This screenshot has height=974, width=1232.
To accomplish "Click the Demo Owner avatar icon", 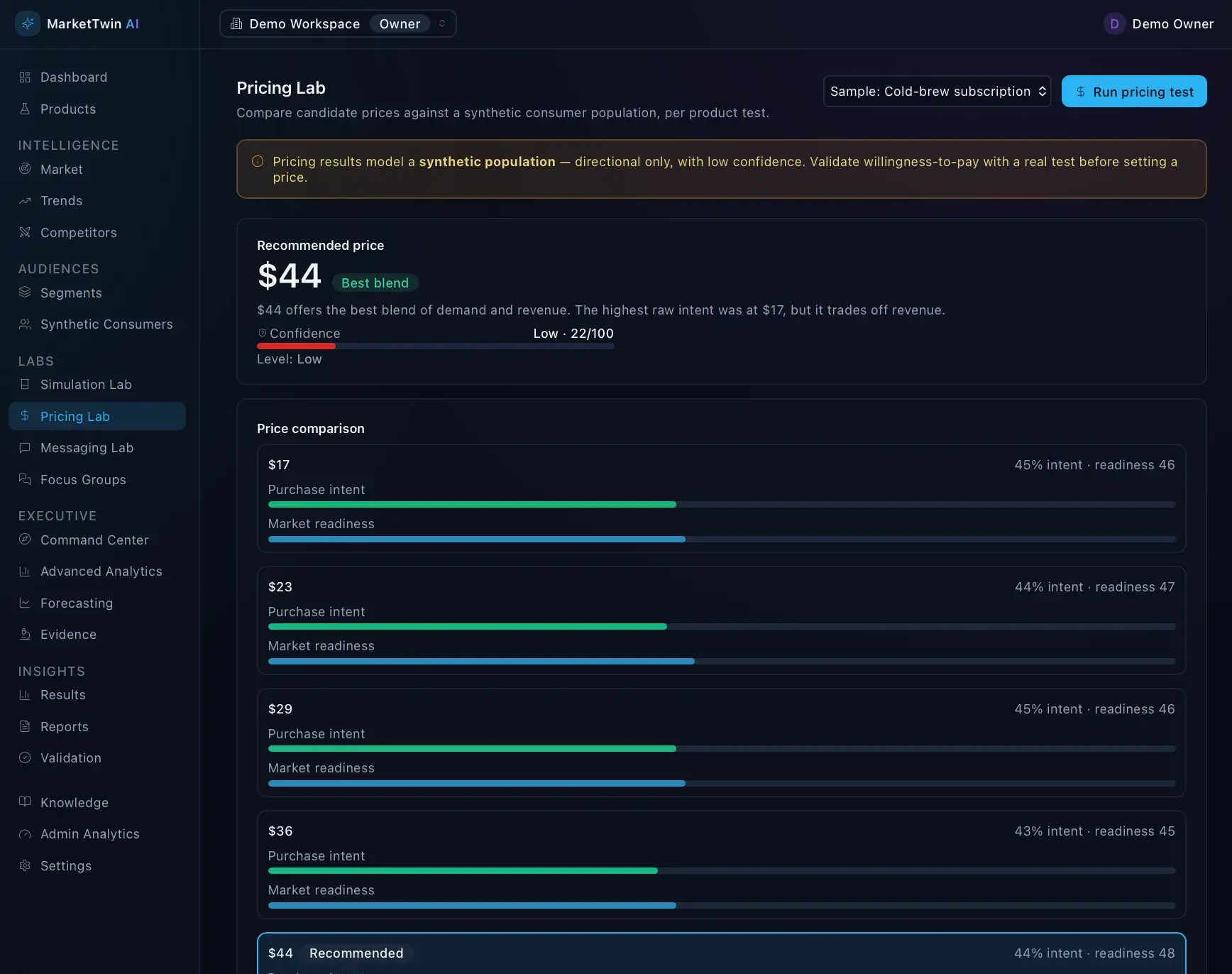I will pos(1114,23).
